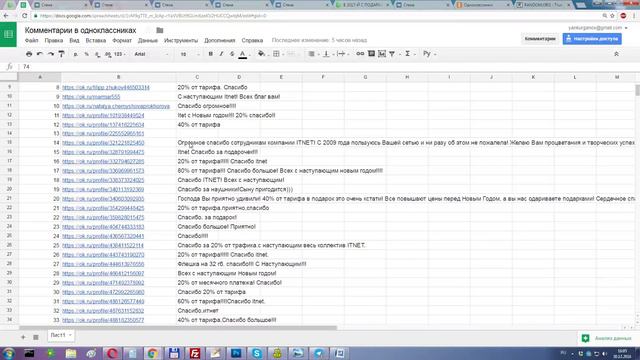Click the Undo arrow in the toolbar

coord(40,54)
